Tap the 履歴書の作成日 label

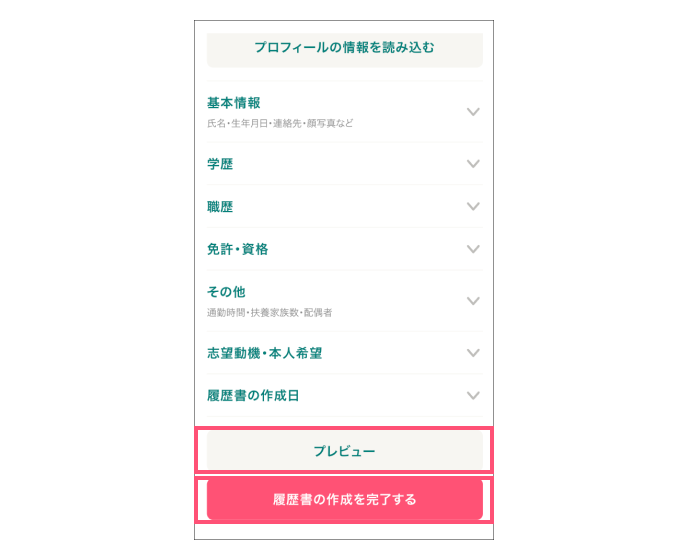click(x=253, y=396)
